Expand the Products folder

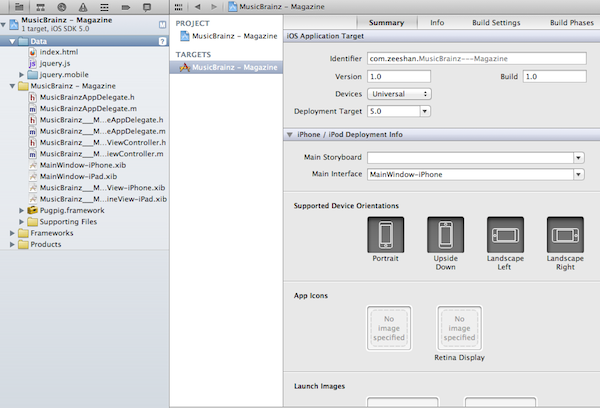click(12, 244)
